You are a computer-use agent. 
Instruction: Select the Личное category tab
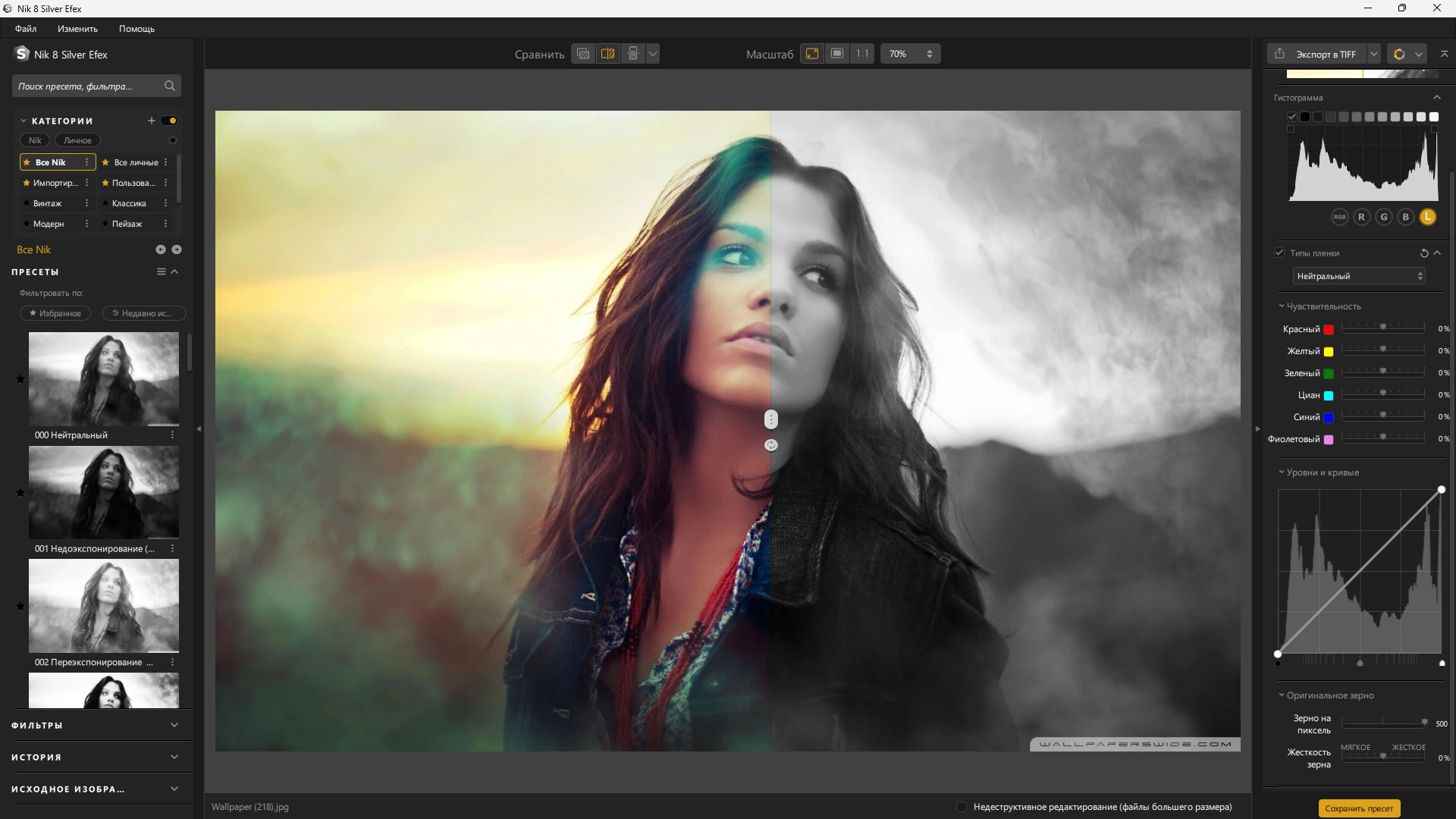pyautogui.click(x=77, y=140)
